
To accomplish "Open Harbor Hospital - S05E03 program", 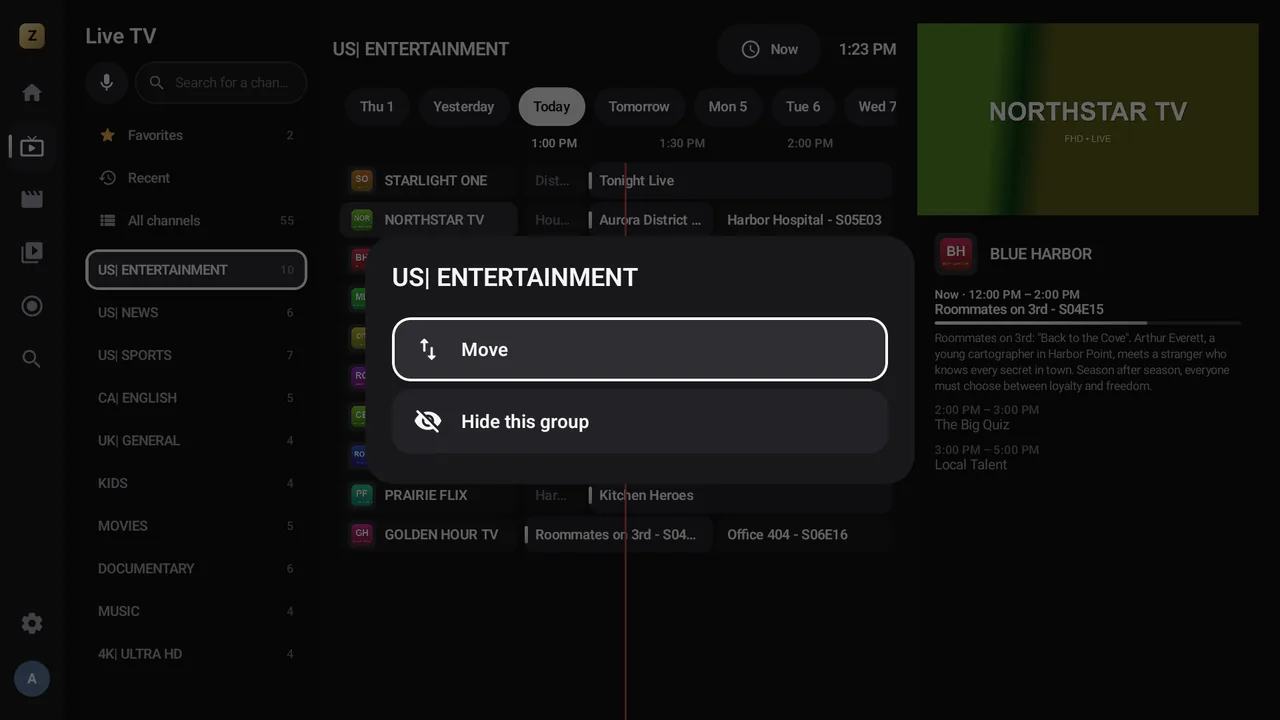I will [x=804, y=219].
